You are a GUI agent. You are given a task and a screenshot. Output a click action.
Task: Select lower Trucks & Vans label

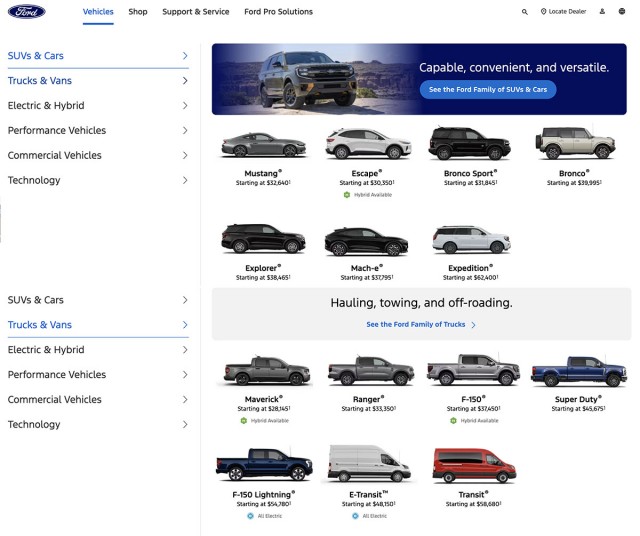tap(40, 325)
